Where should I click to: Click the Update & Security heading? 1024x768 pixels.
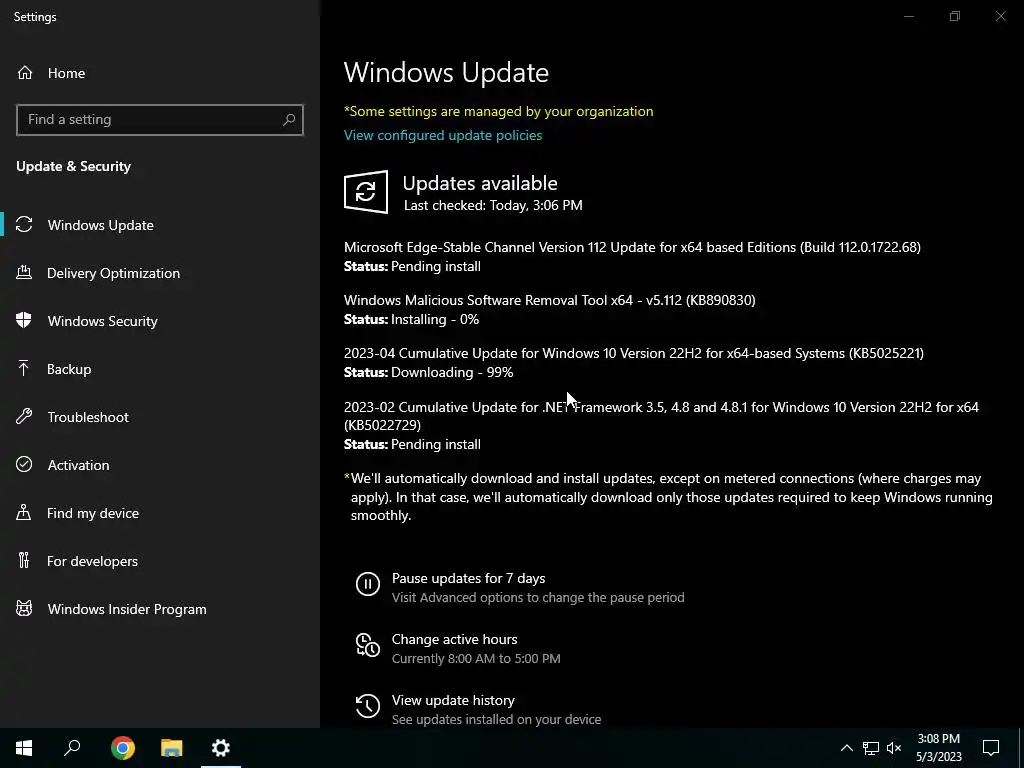(73, 167)
